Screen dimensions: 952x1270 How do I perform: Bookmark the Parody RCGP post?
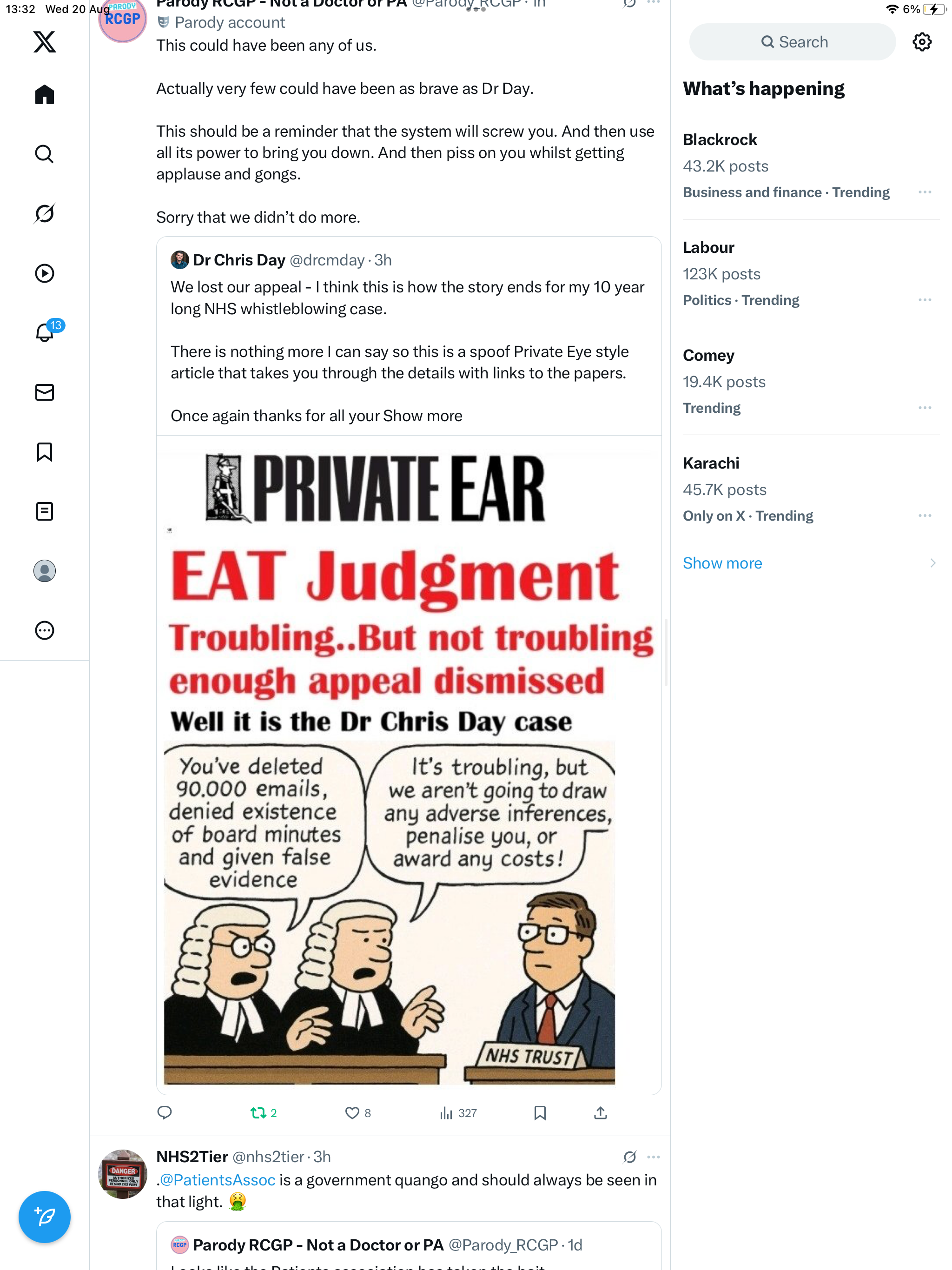[x=540, y=1113]
